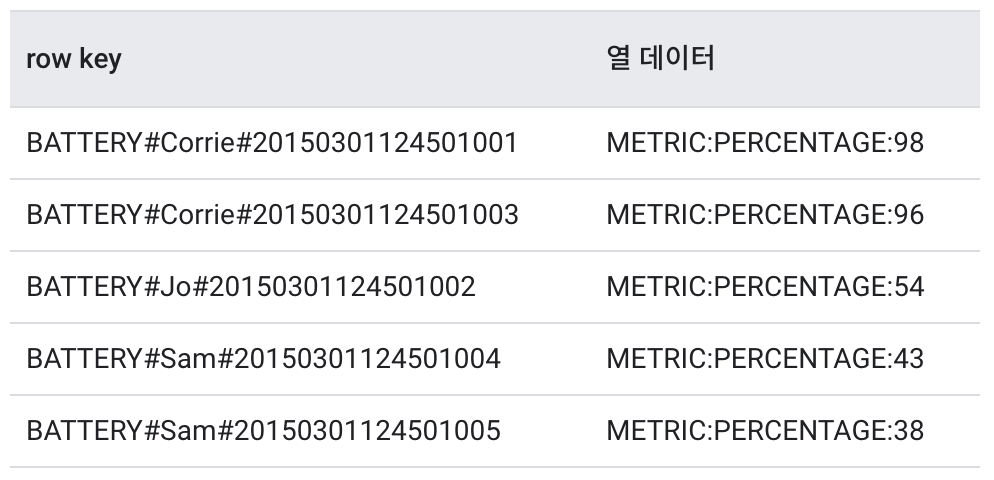Click the '열 데이터' column header
994x480 pixels.
660,59
